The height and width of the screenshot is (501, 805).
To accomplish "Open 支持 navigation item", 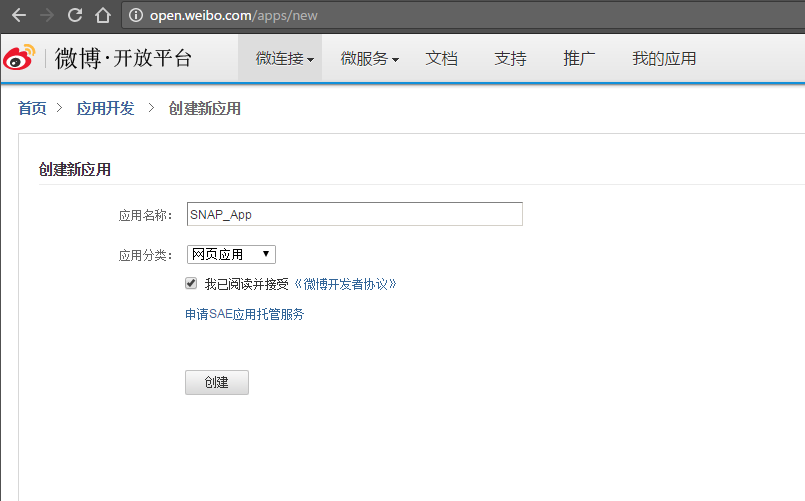I will coord(510,59).
